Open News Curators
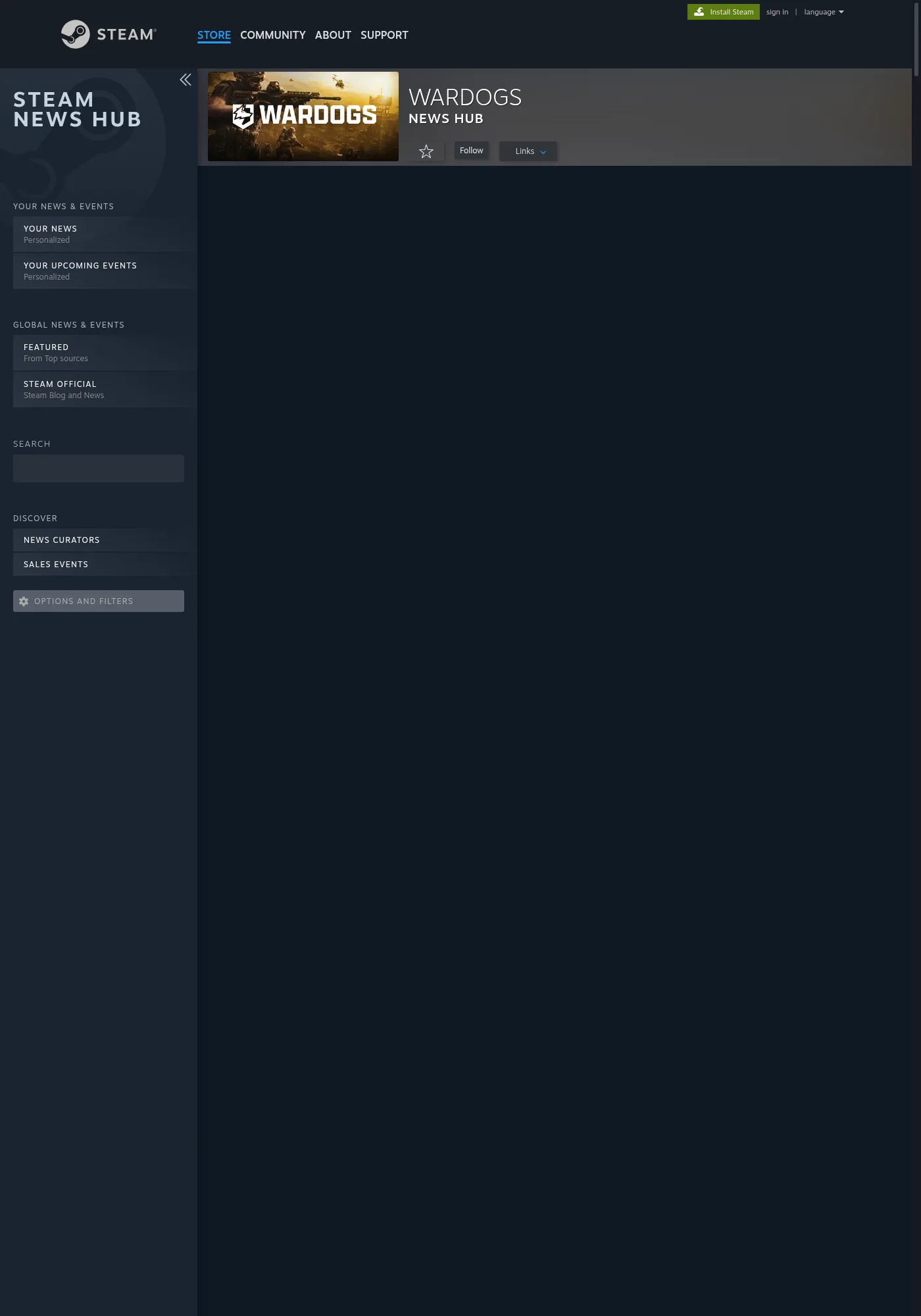Screen dimensions: 921x1316 (105, 540)
